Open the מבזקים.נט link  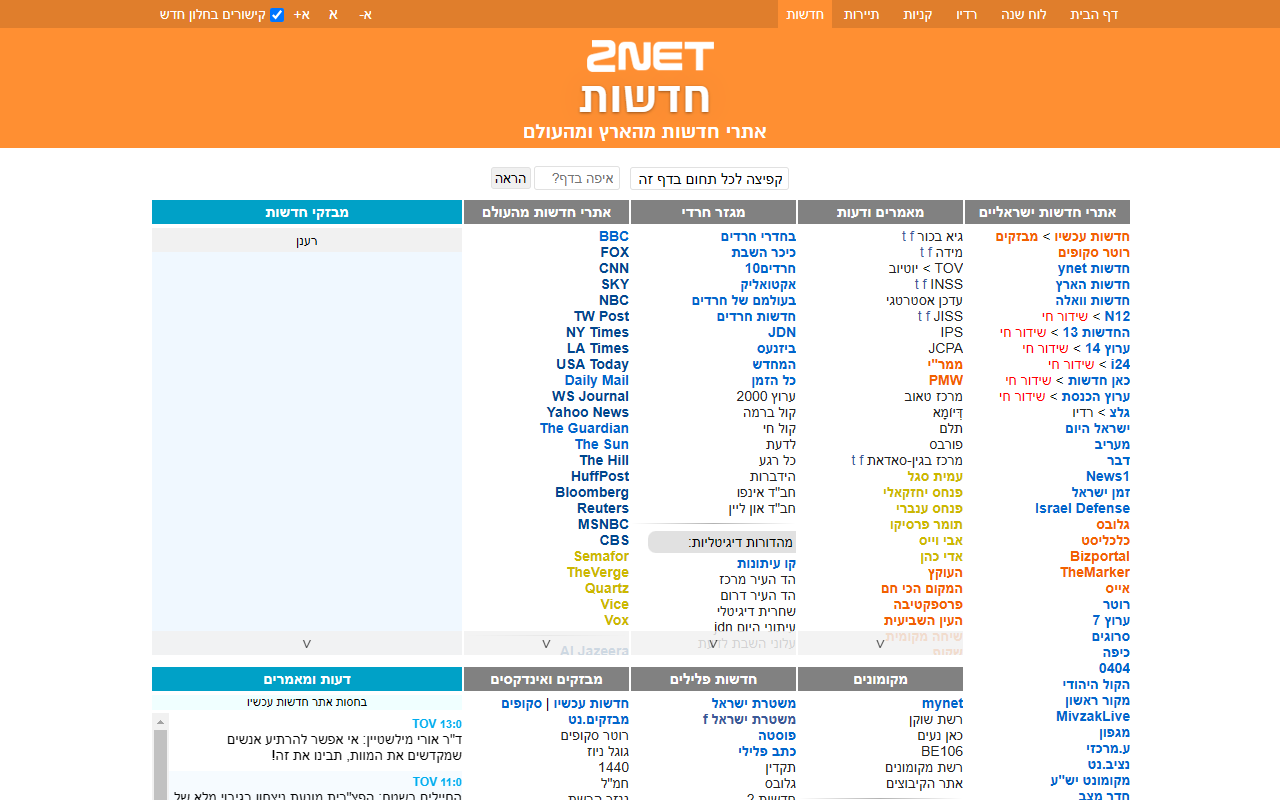click(x=599, y=720)
